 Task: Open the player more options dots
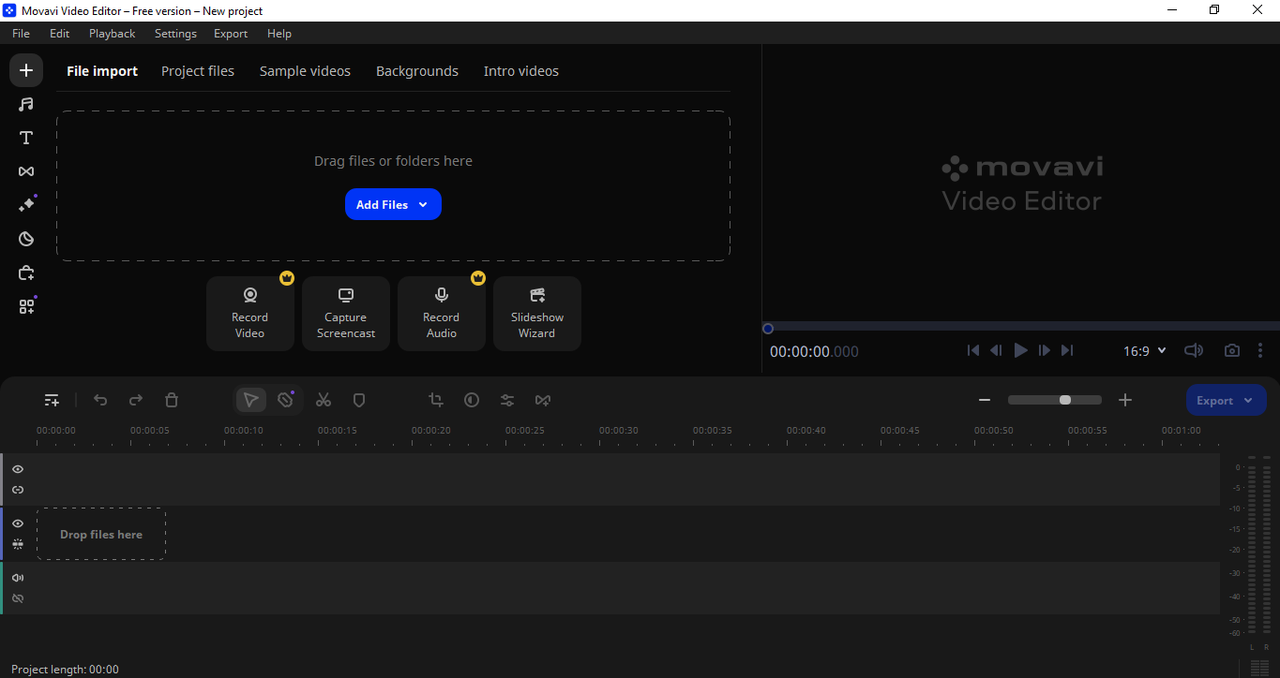tap(1260, 351)
